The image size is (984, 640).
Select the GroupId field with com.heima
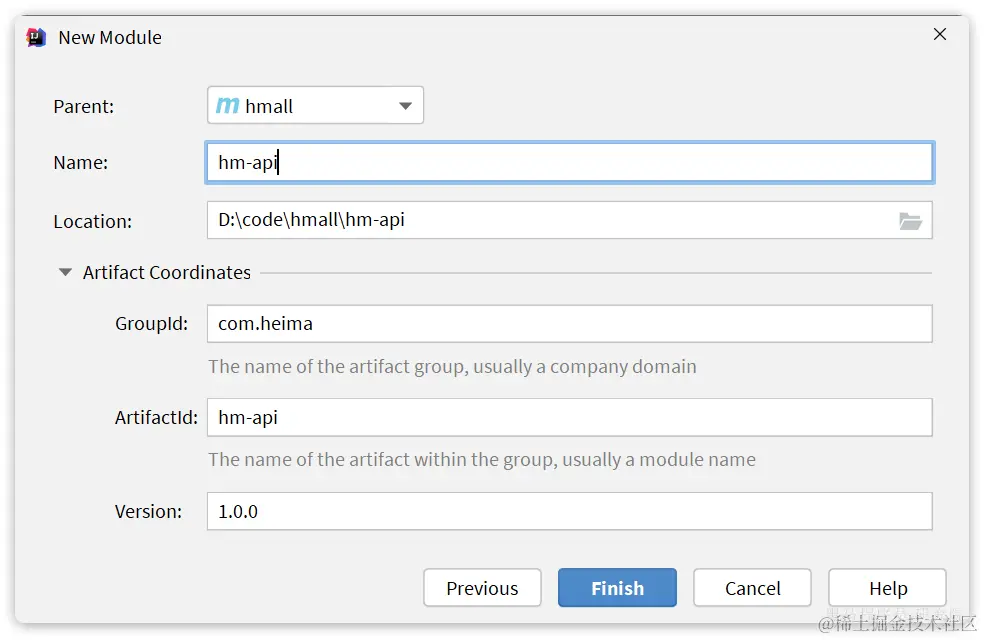coord(569,324)
